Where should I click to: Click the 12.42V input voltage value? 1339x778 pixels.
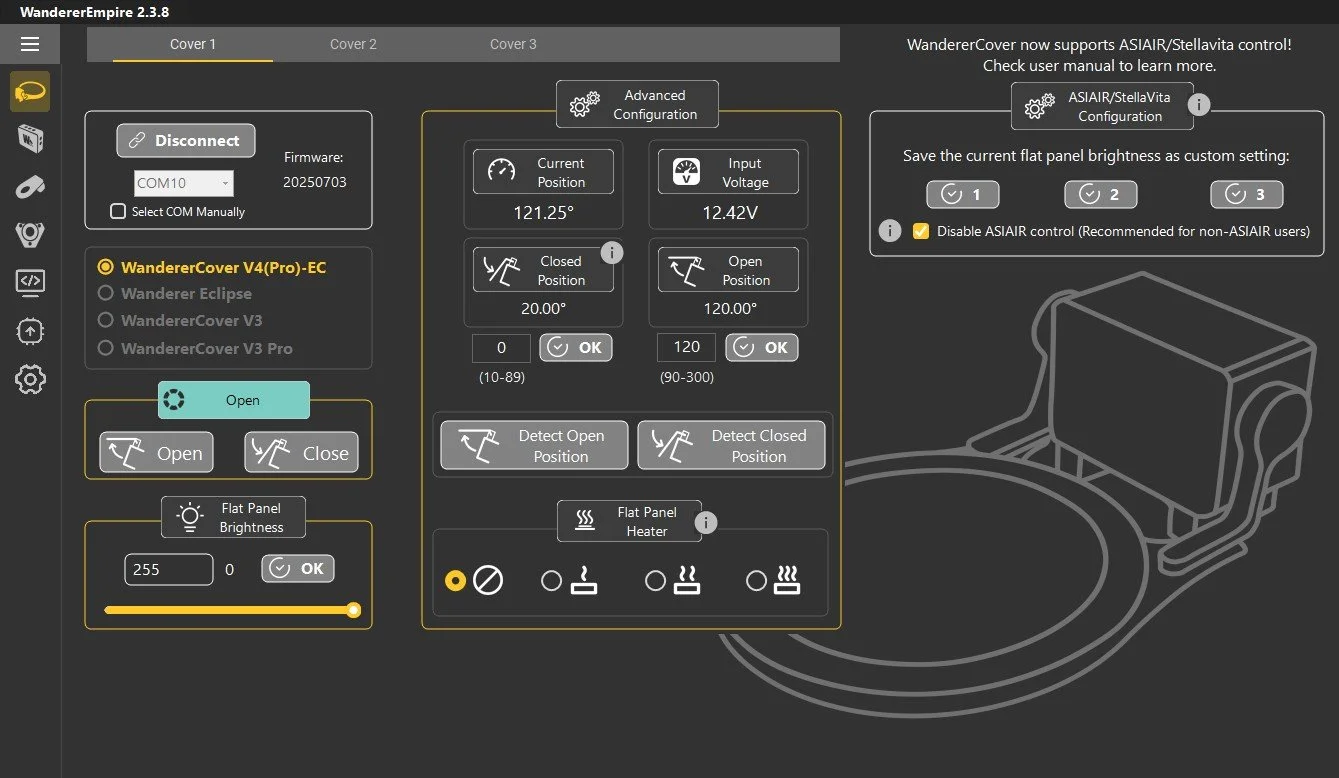click(x=728, y=211)
